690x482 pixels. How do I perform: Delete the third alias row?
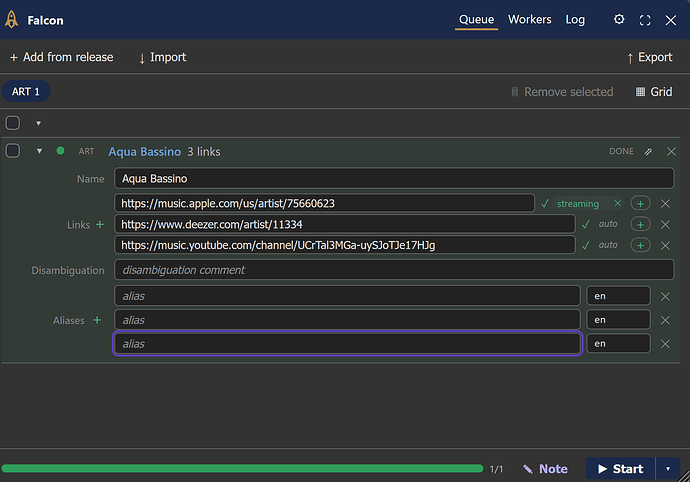665,344
